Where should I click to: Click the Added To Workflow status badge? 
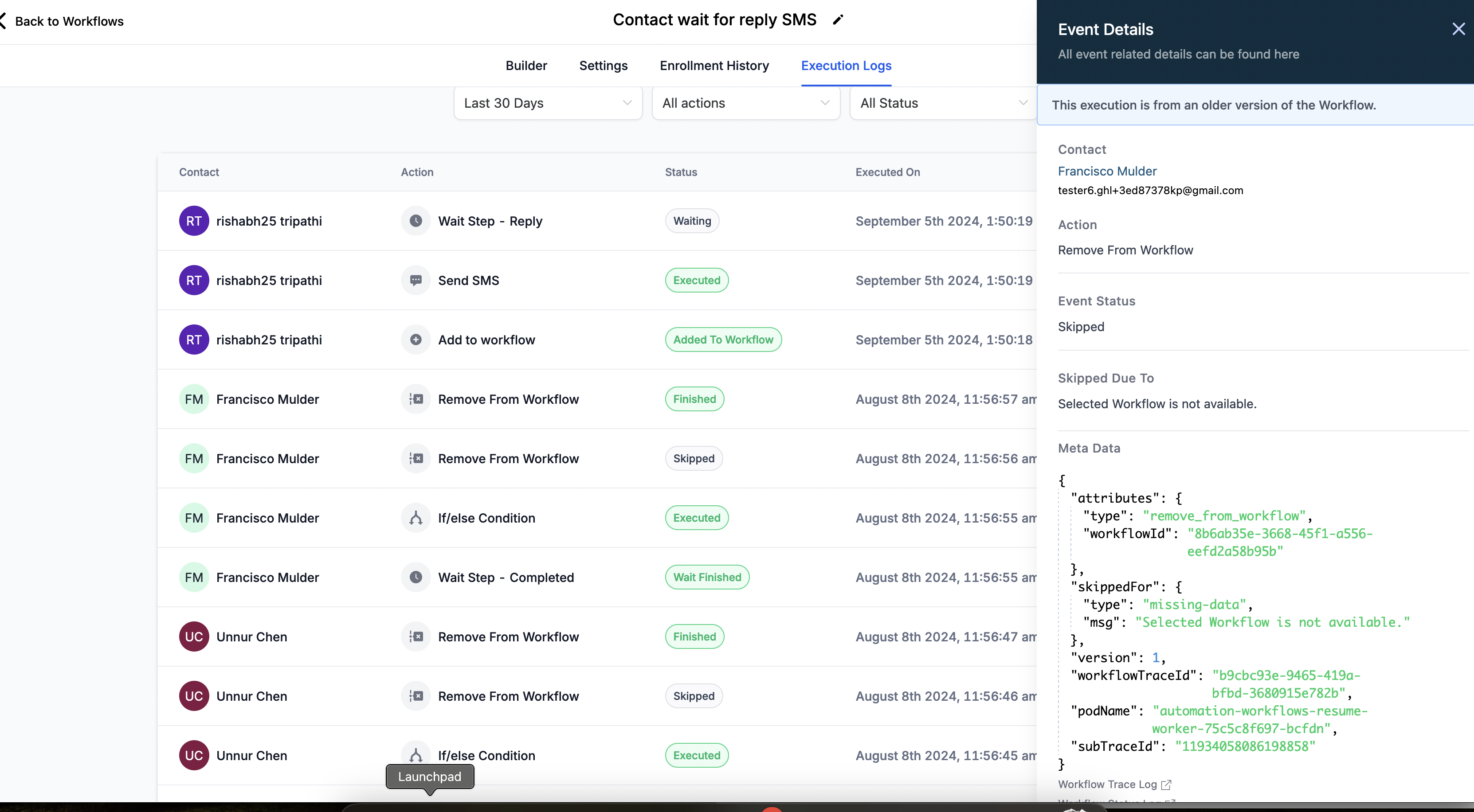[x=723, y=340]
